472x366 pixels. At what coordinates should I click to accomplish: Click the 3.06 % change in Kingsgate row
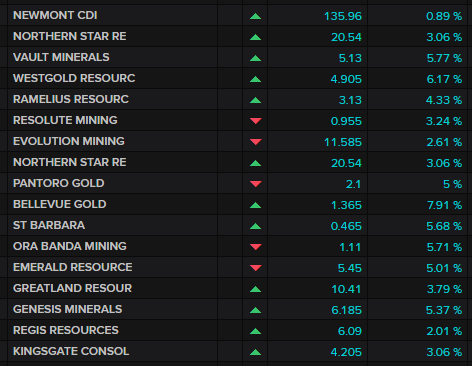pyautogui.click(x=444, y=352)
